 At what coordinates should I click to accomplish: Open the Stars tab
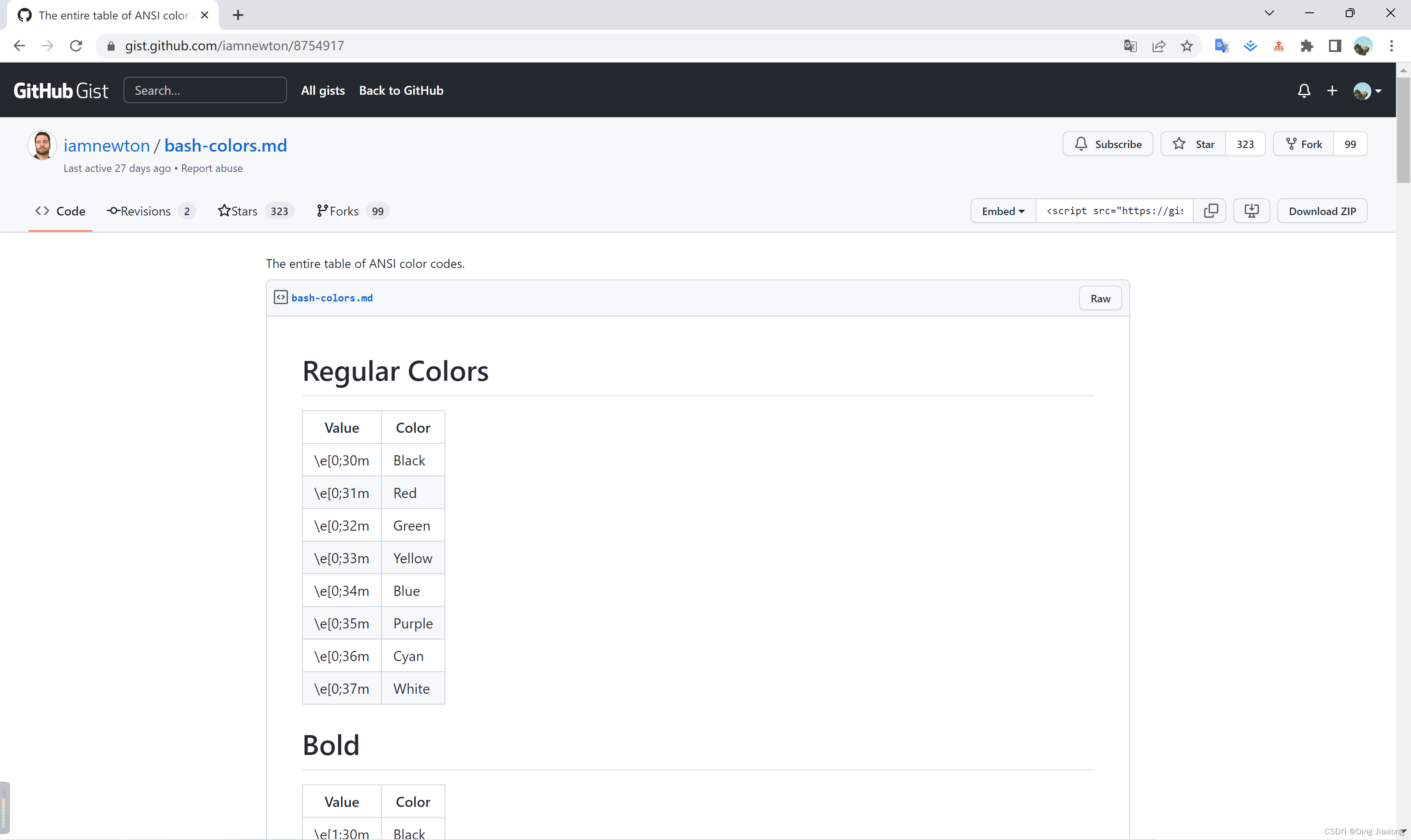coord(256,211)
